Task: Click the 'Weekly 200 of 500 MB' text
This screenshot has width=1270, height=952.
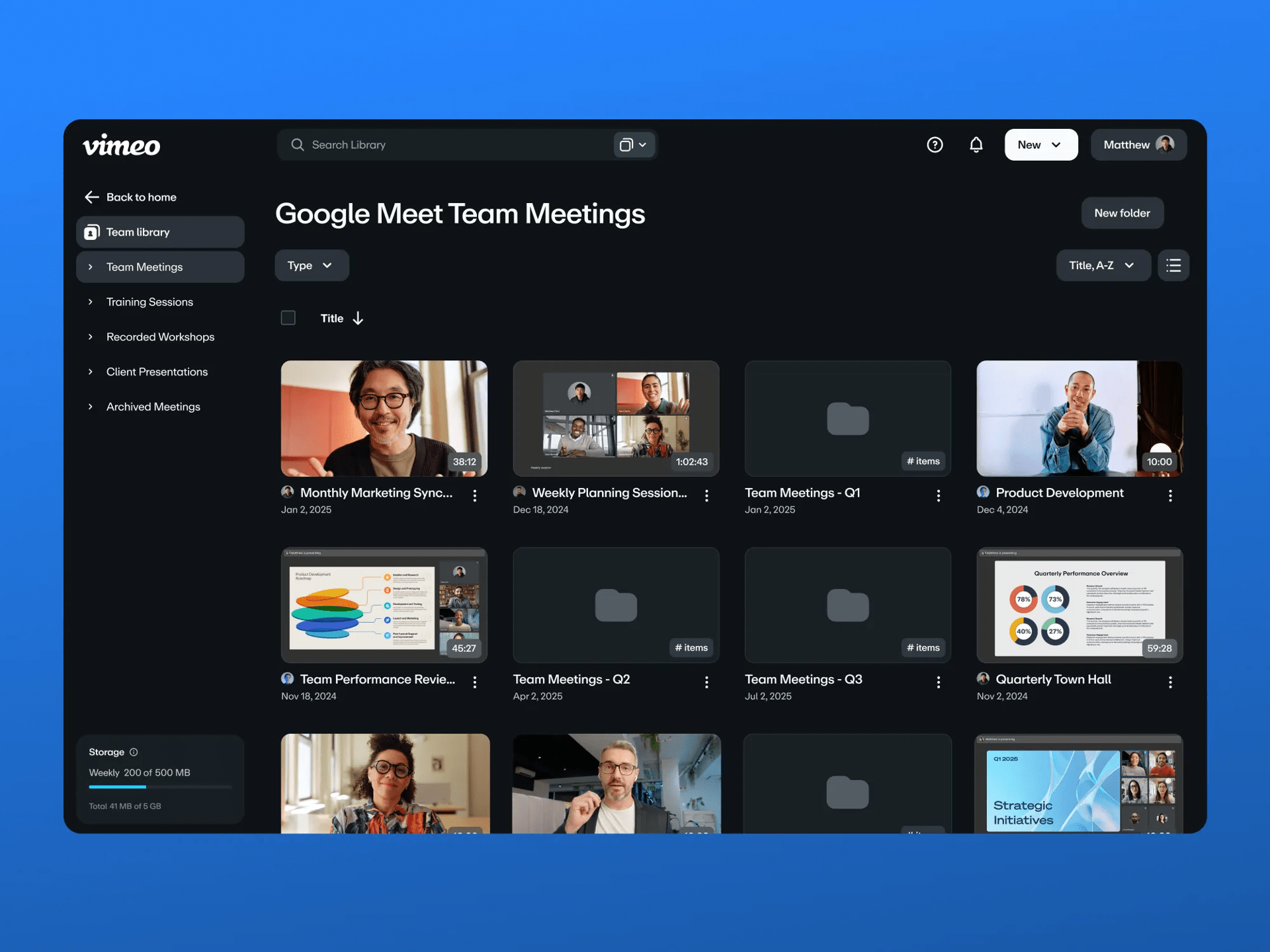Action: [x=140, y=772]
